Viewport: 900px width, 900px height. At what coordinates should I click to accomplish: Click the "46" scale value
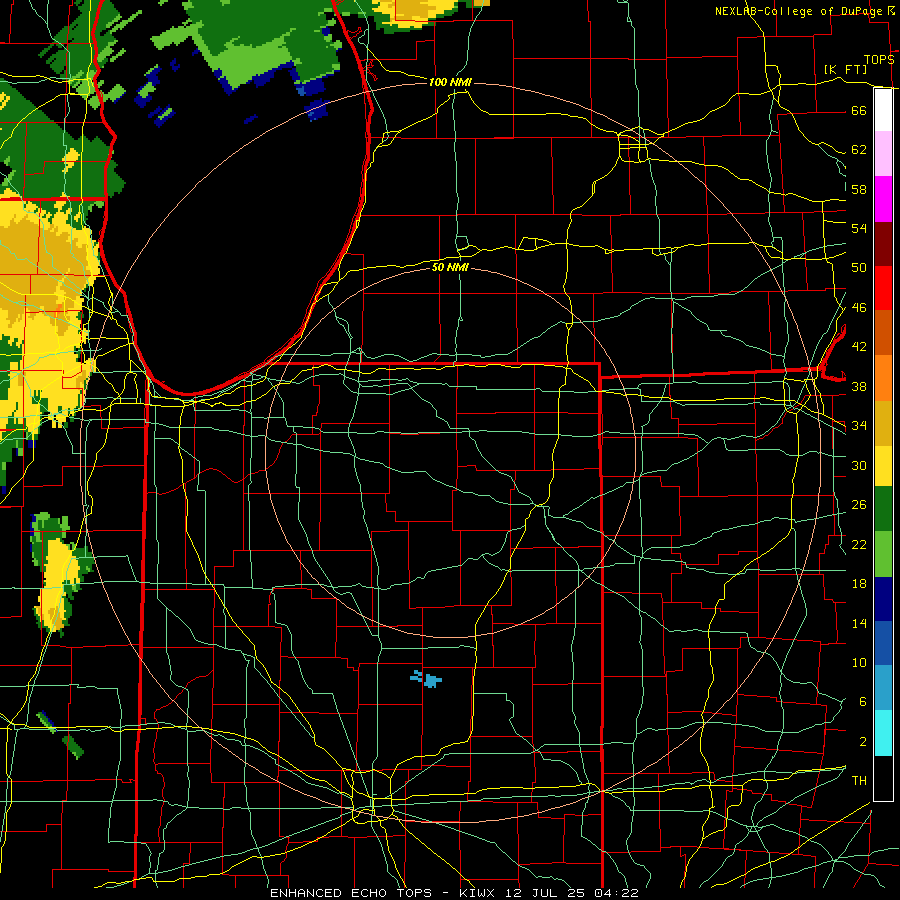[x=859, y=308]
